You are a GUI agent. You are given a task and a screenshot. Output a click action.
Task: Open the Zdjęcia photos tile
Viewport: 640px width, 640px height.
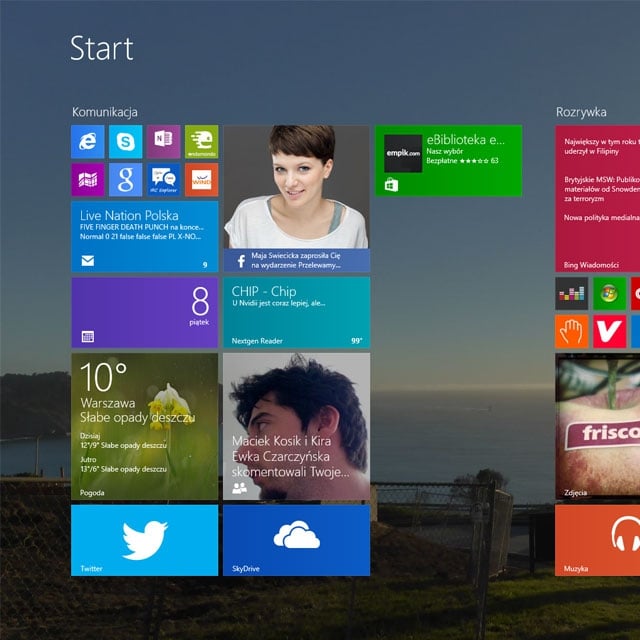pyautogui.click(x=598, y=427)
